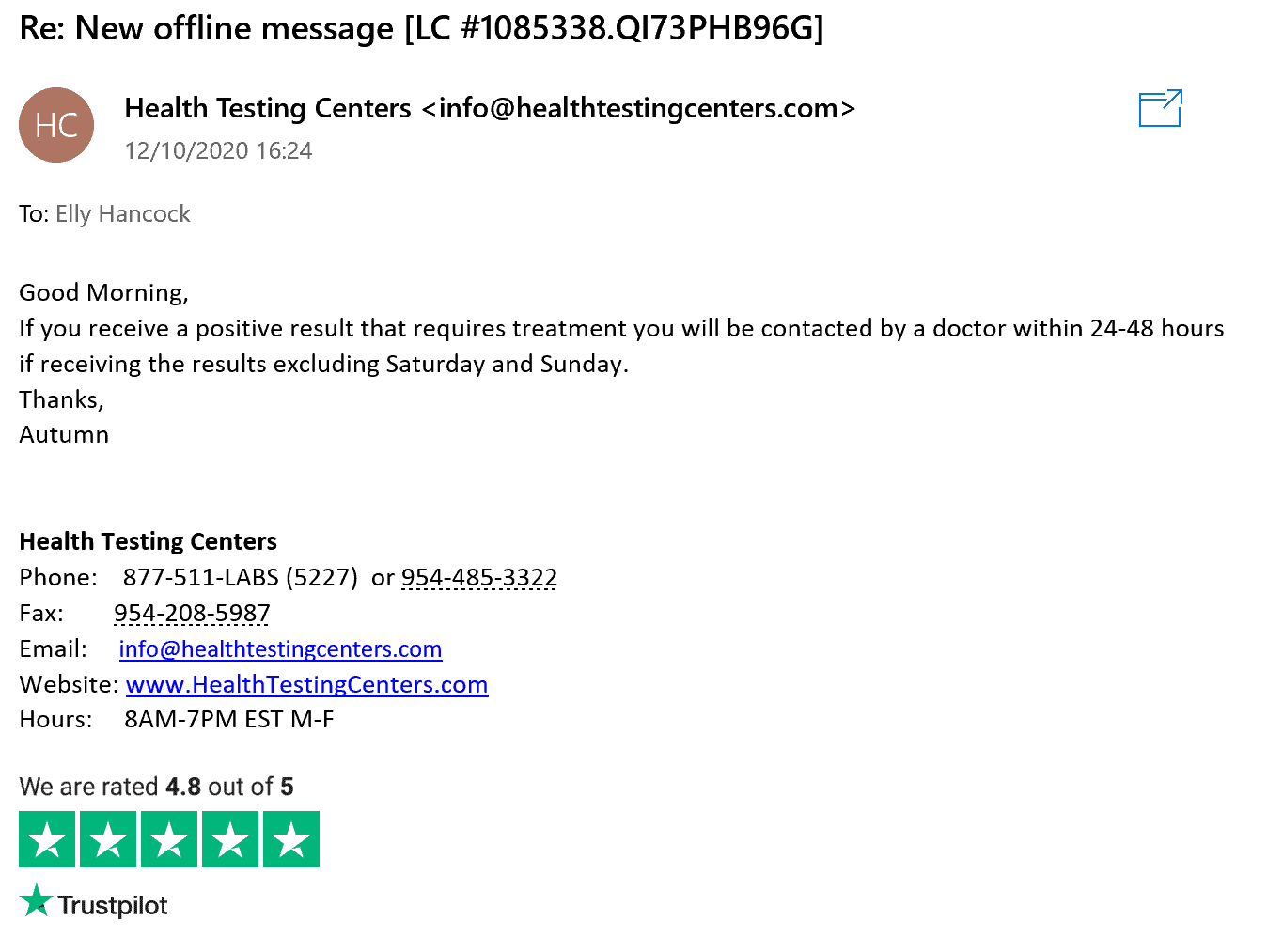Click the email subject line
Image resolution: width=1267 pixels, height=952 pixels.
coord(421,28)
